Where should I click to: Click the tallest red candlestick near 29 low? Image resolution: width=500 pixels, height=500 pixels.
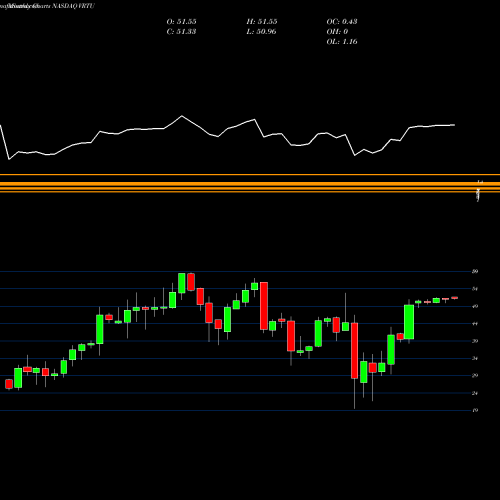355,351
